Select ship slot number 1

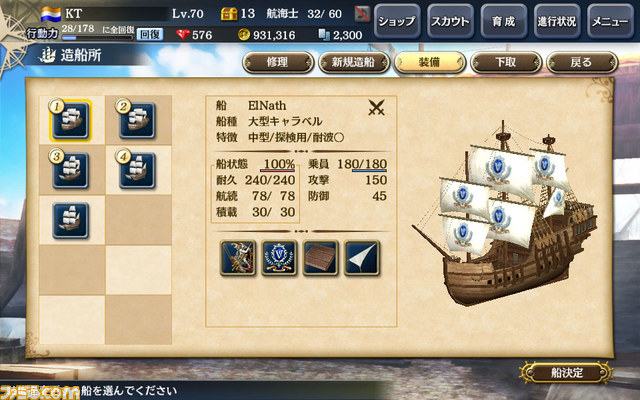[70, 120]
